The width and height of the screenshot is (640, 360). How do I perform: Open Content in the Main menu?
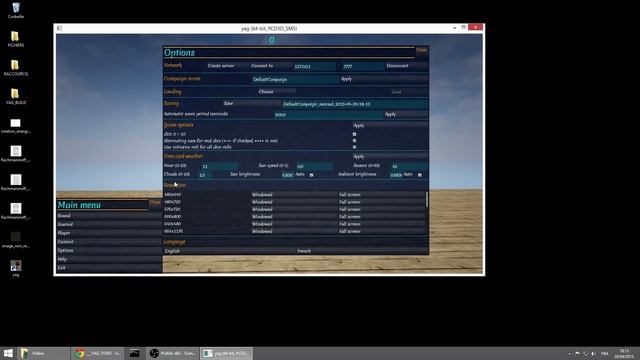pyautogui.click(x=109, y=242)
